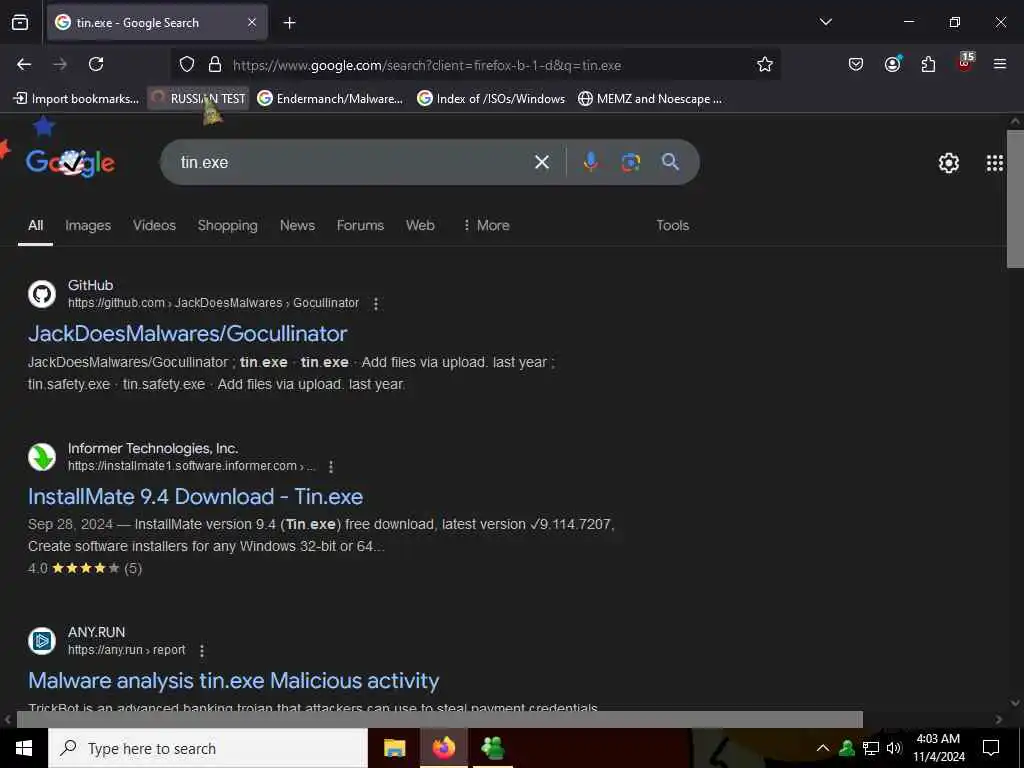The image size is (1024, 768).
Task: Open options dots for Informer Technologies result
Action: [331, 466]
